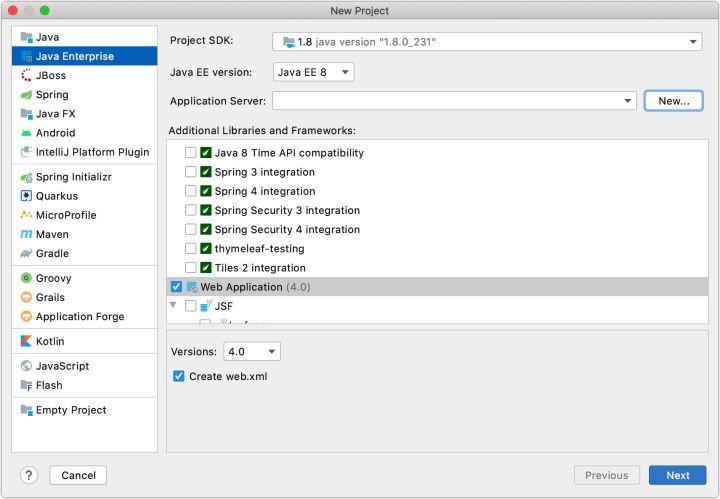
Task: Click the JBoss icon in sidebar
Action: pos(26,75)
